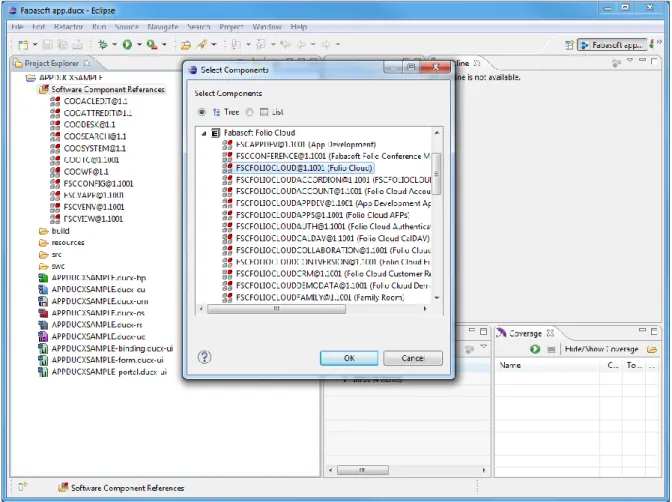Open the Help menu
The width and height of the screenshot is (672, 502).
(x=299, y=27)
